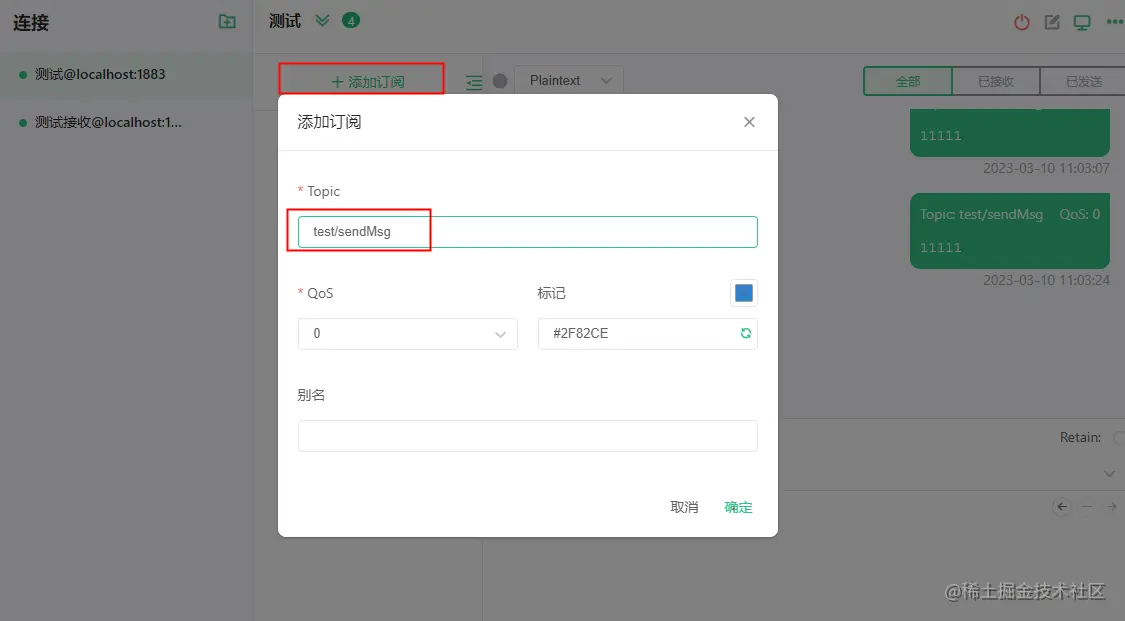Click the green refresh random color icon
The height and width of the screenshot is (621, 1125).
(745, 333)
